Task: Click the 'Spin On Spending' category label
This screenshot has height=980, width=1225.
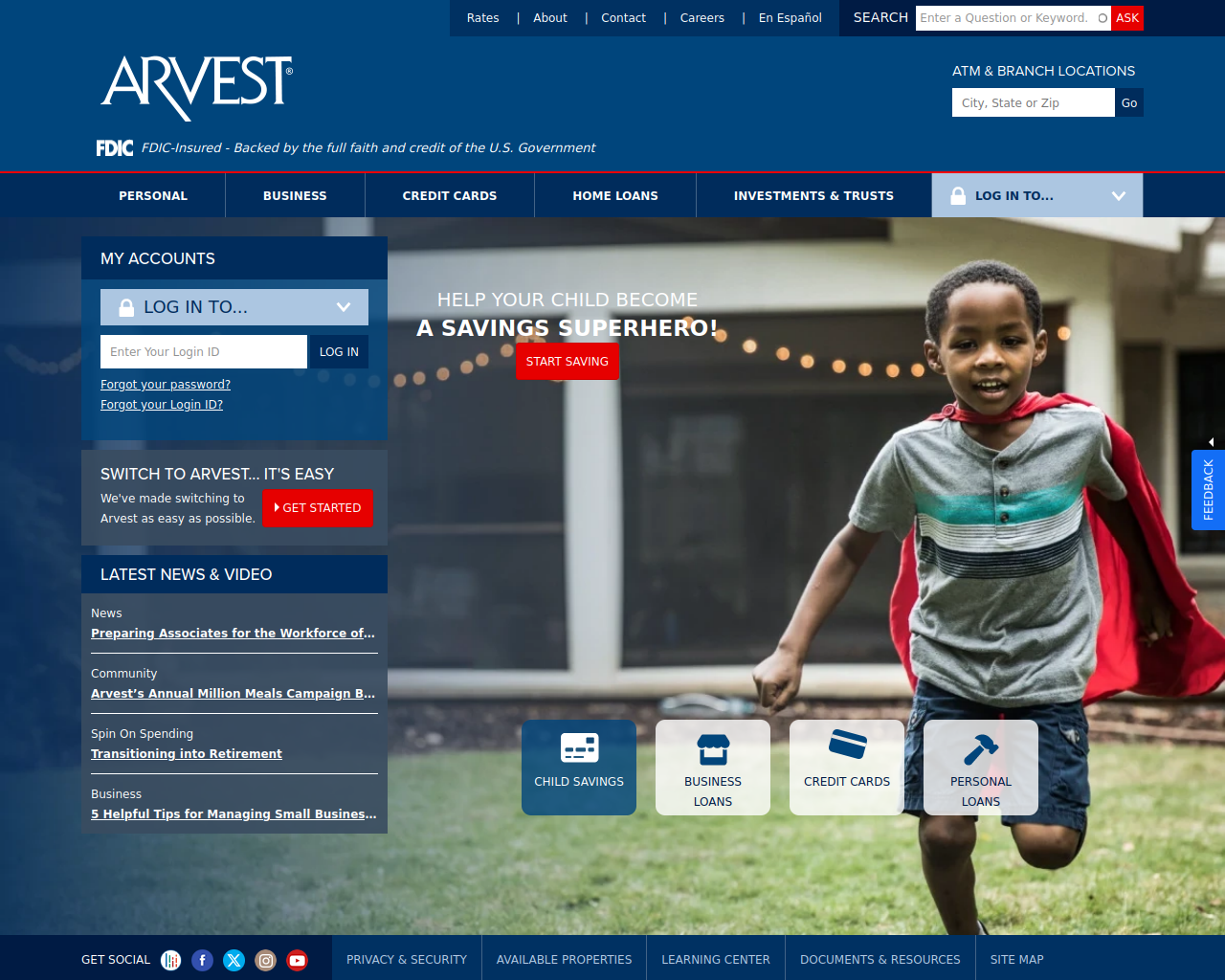Action: pyautogui.click(x=142, y=734)
